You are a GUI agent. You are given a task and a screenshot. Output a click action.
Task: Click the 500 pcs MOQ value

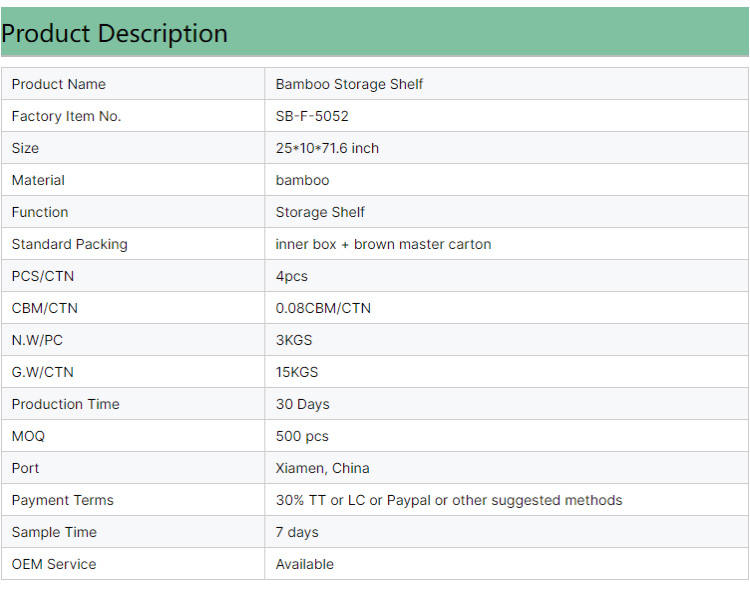[302, 436]
